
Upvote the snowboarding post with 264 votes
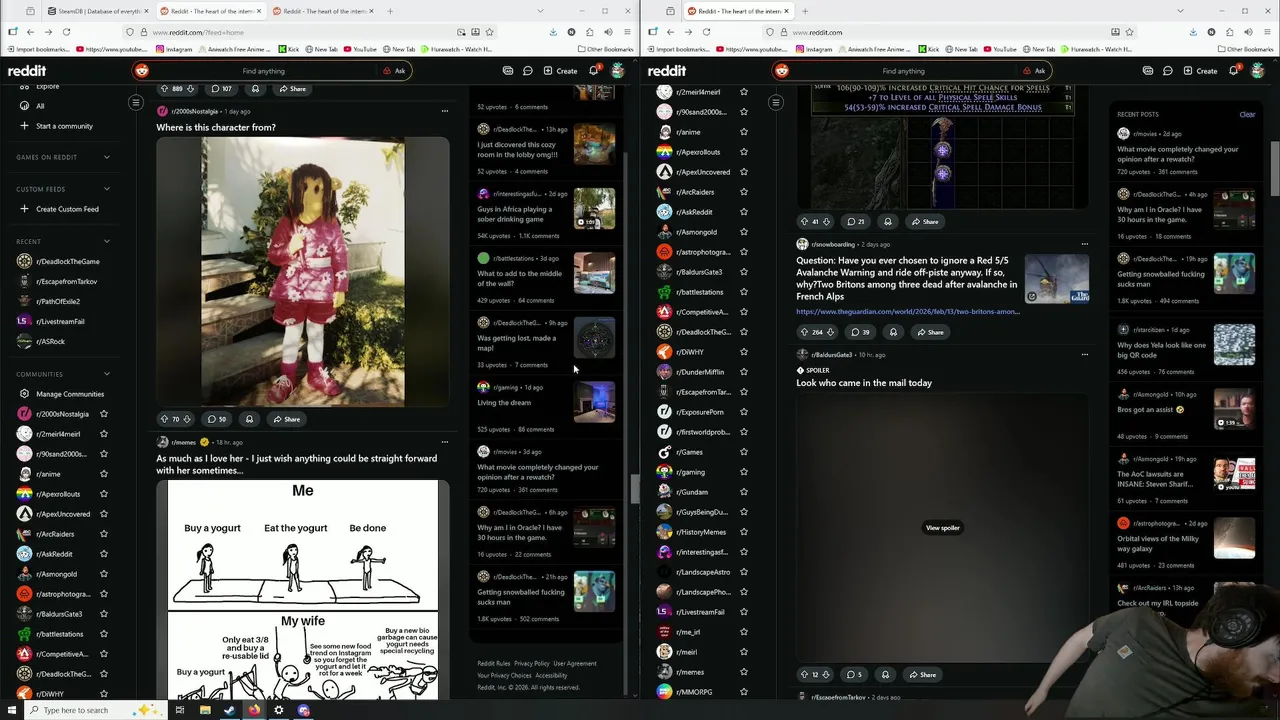tap(805, 332)
